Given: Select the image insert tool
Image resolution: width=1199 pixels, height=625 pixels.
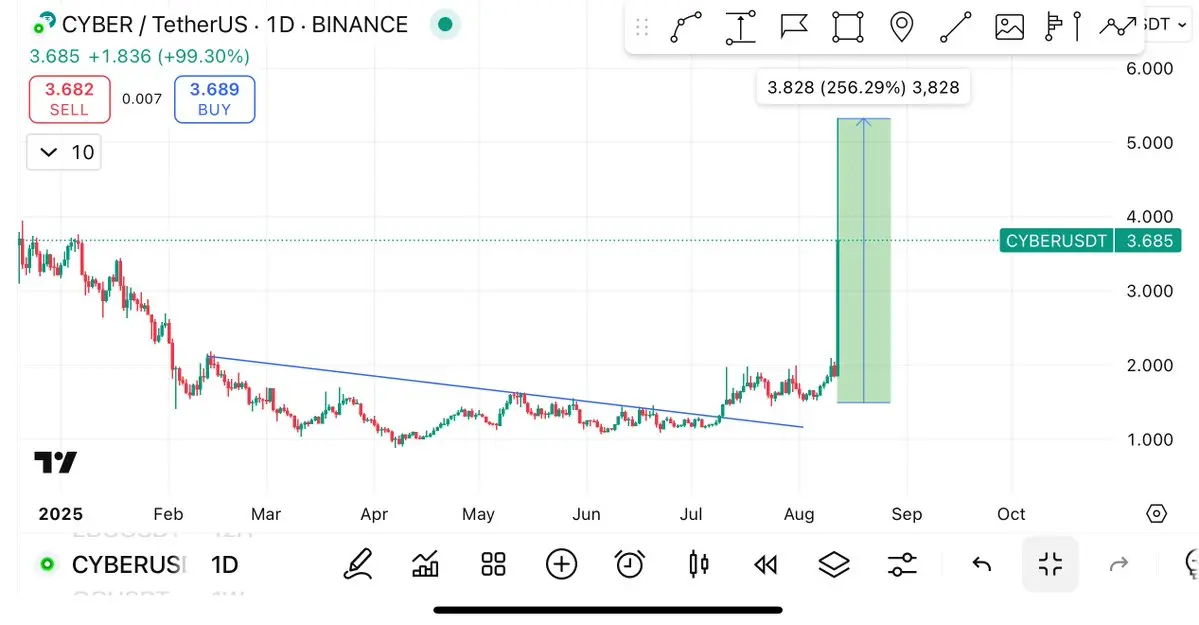Looking at the screenshot, I should click(x=1009, y=27).
